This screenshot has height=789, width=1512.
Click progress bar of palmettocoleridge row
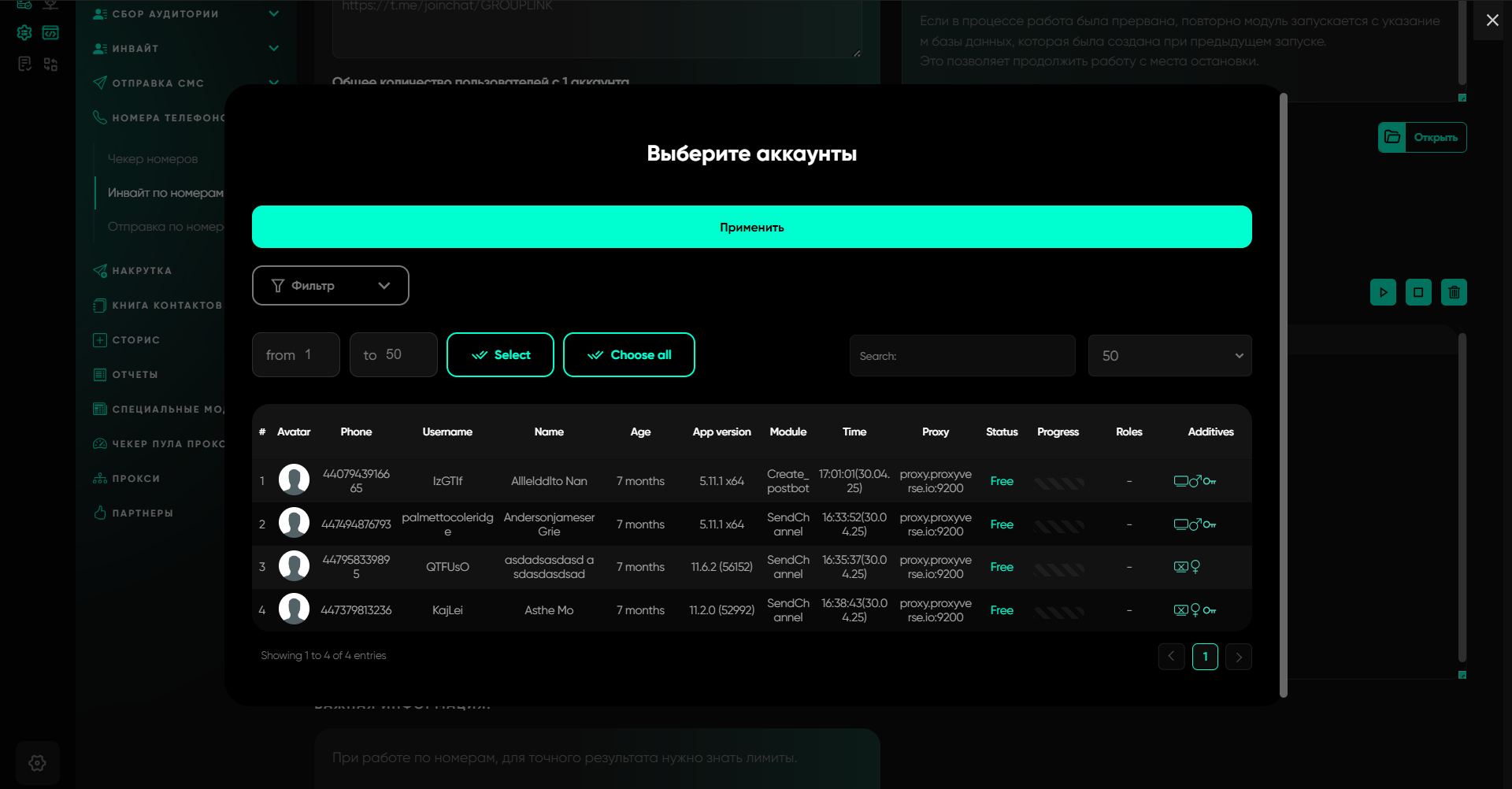[1058, 525]
